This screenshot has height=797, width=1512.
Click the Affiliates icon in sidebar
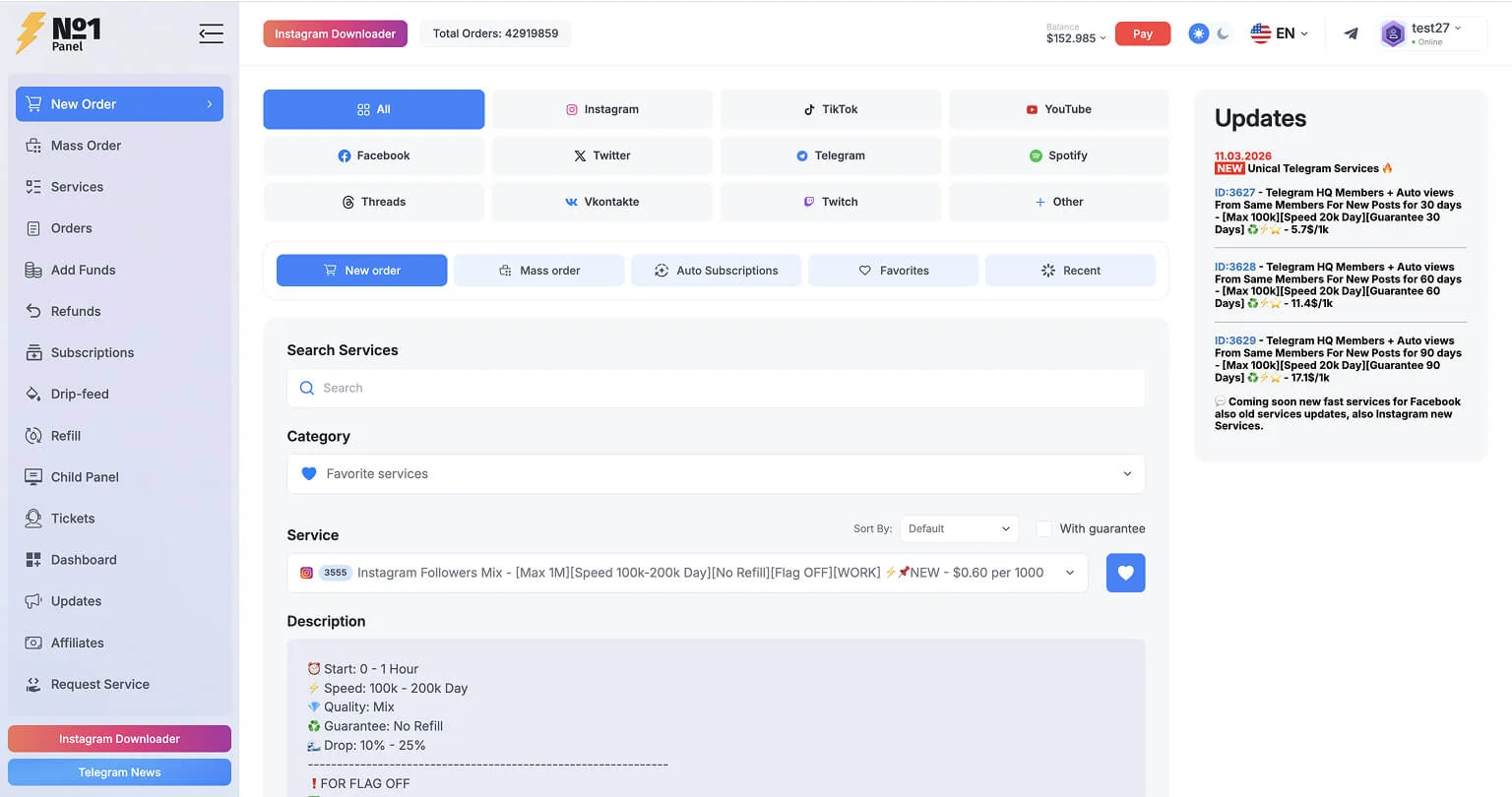[x=33, y=643]
